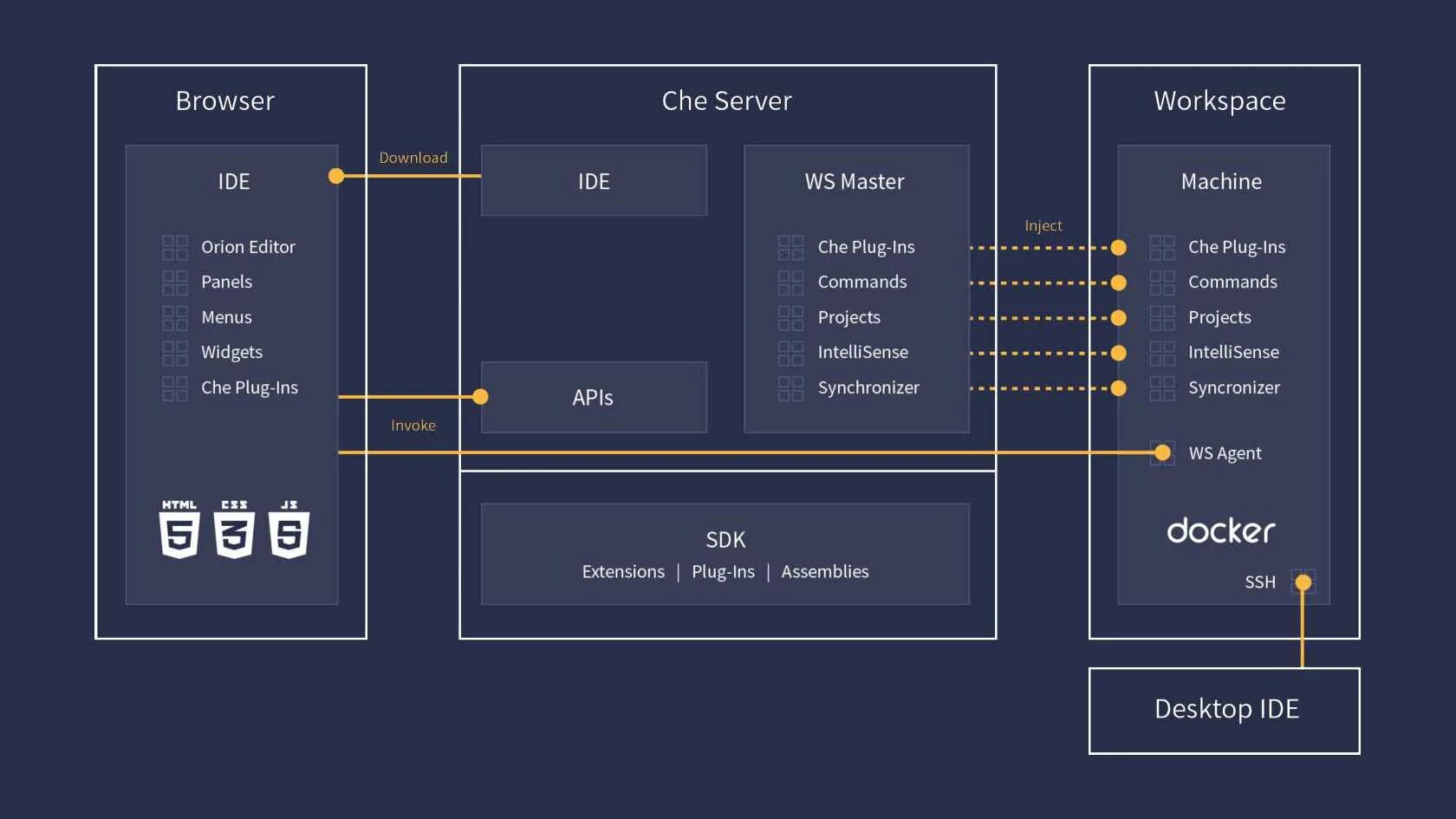Click the Panels text
This screenshot has width=1456, height=819.
[x=227, y=282]
